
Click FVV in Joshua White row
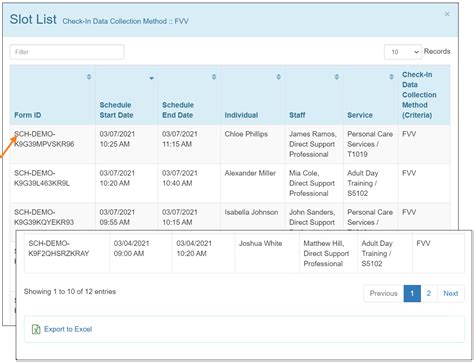pos(423,243)
